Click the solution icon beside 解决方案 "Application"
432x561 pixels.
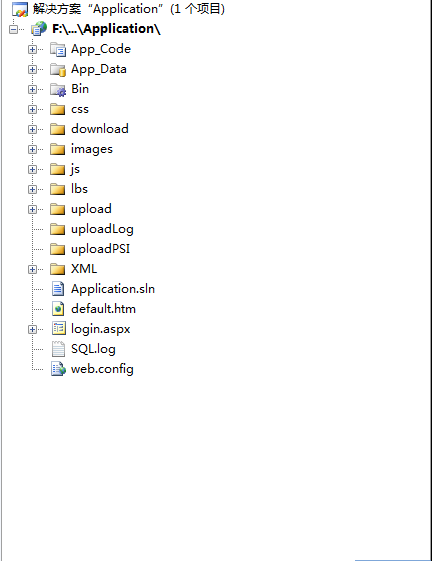click(x=20, y=9)
